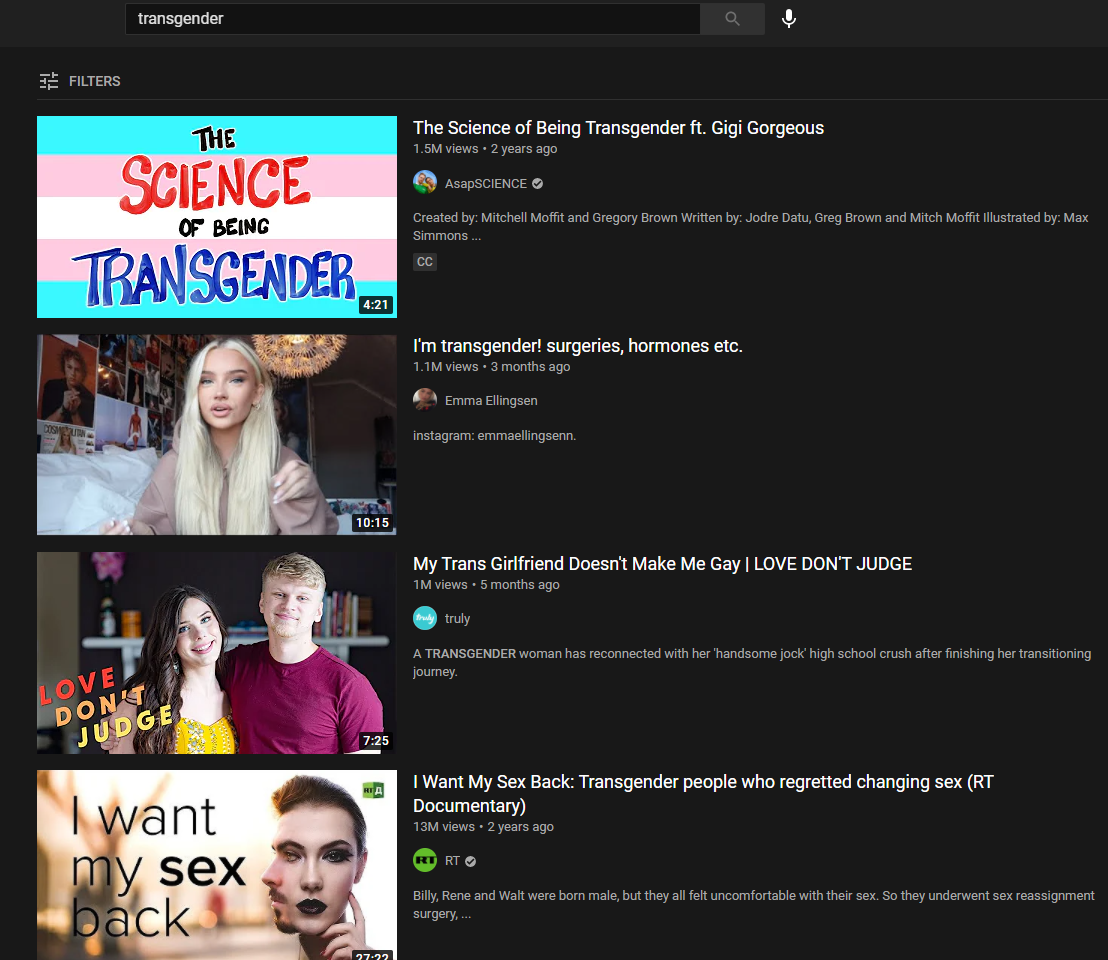Click description 'instagram: emmaellingsenn.'

(494, 436)
